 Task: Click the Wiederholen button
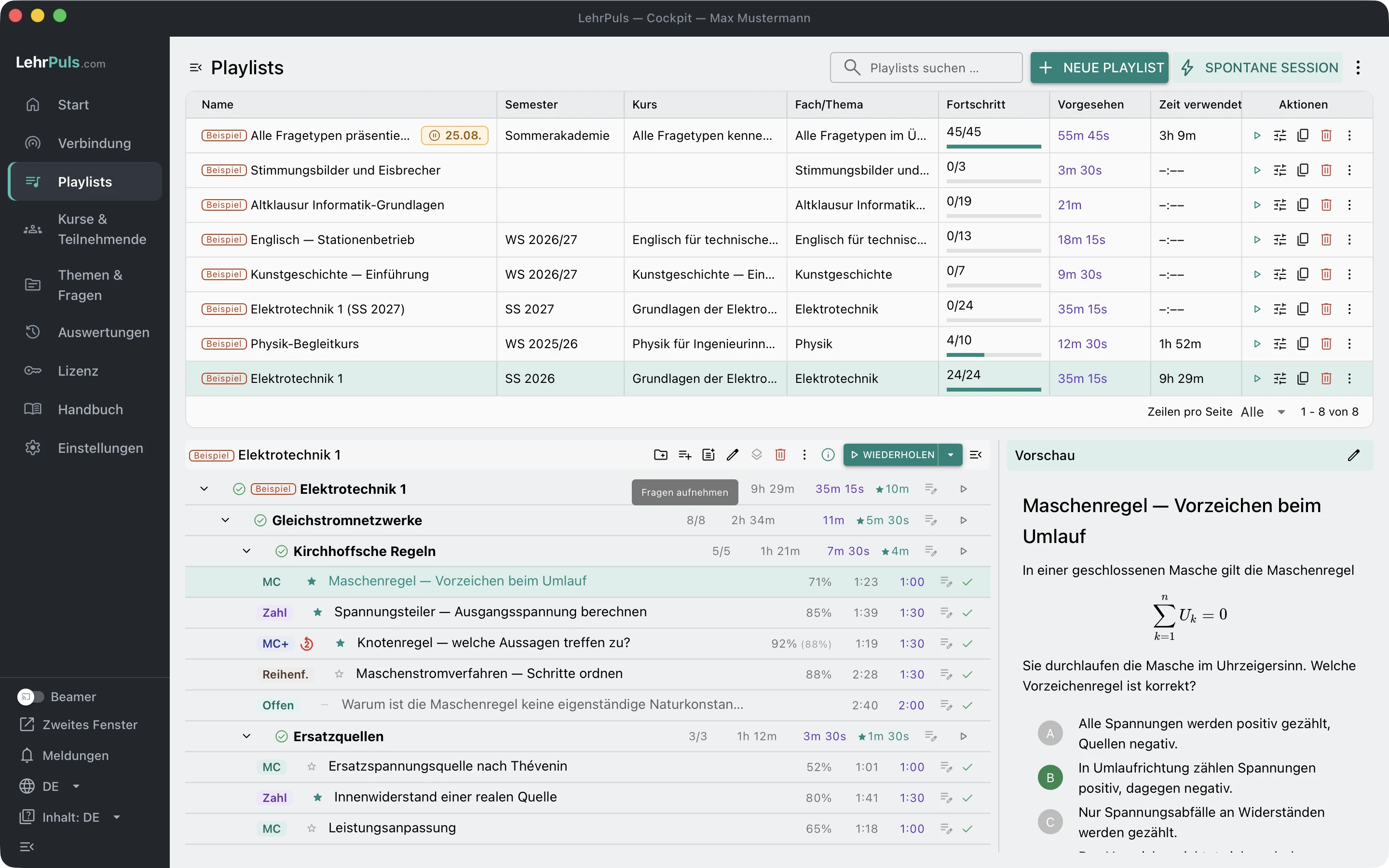click(891, 455)
